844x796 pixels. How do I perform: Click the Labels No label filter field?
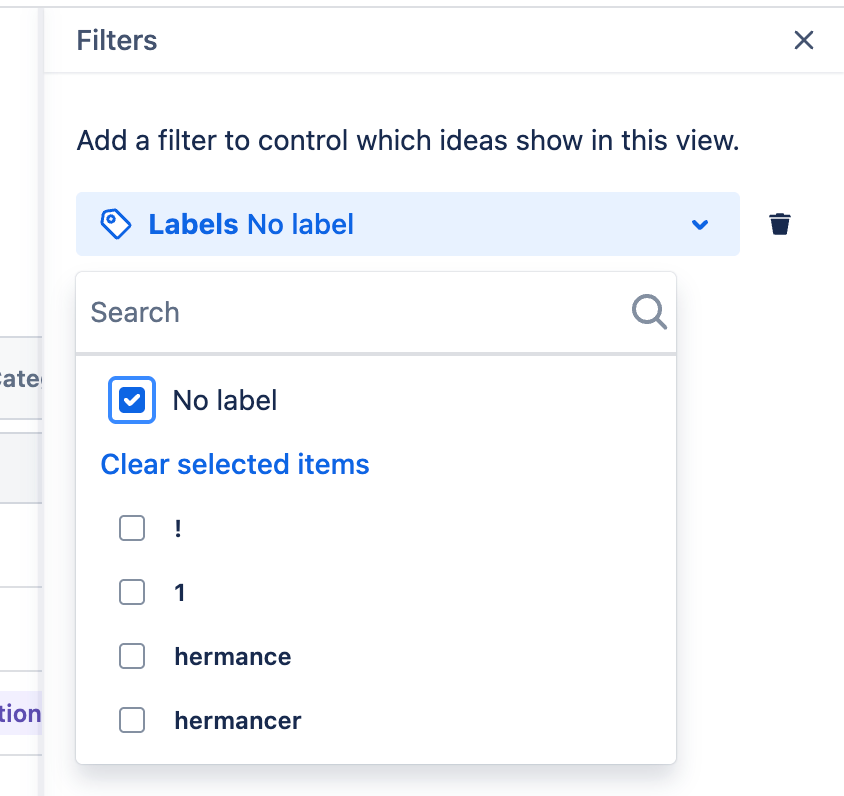point(400,224)
